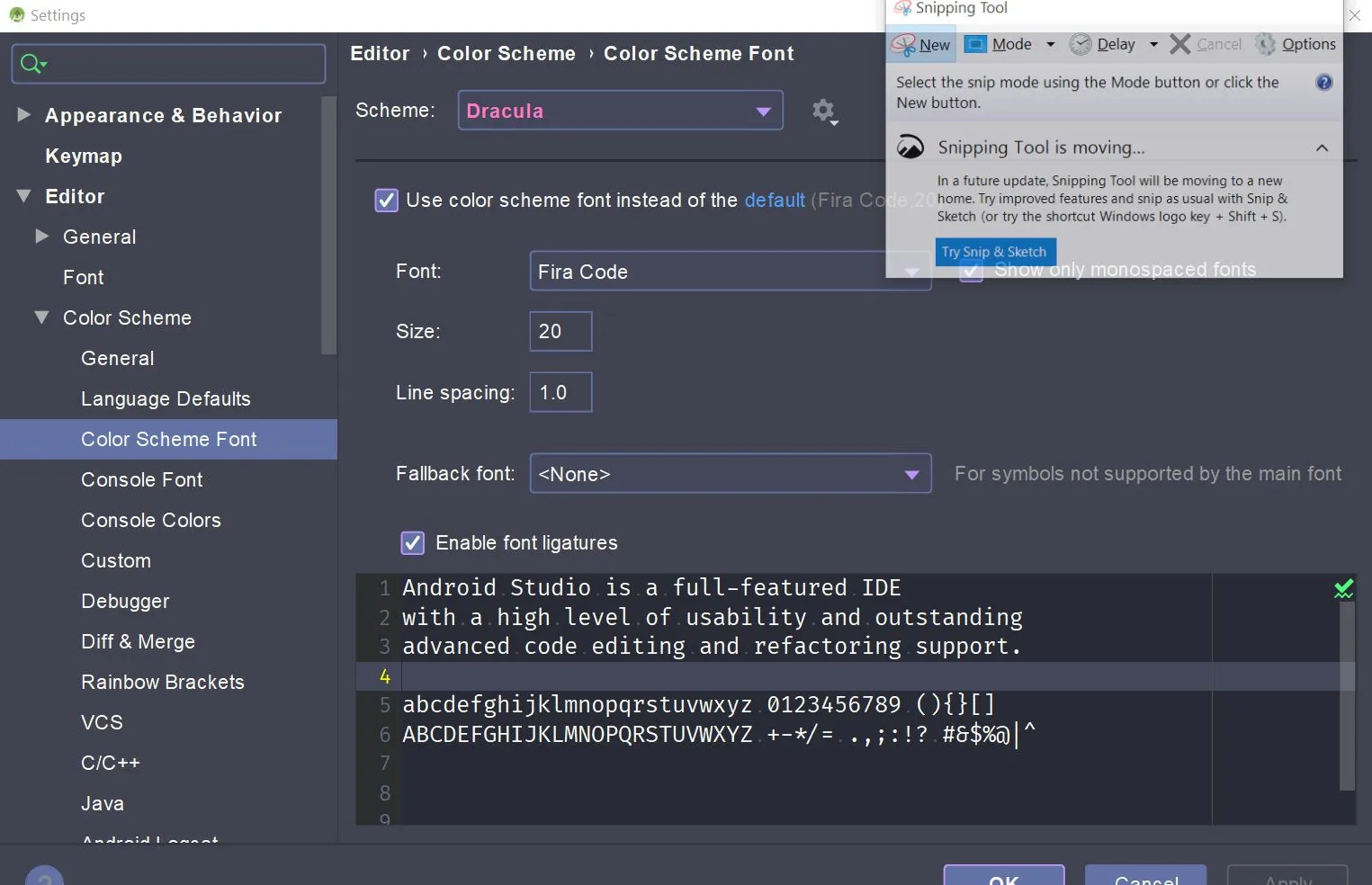Screen dimensions: 1372x885
Task: Click the lowercase alphabet preview line
Action: click(x=698, y=704)
